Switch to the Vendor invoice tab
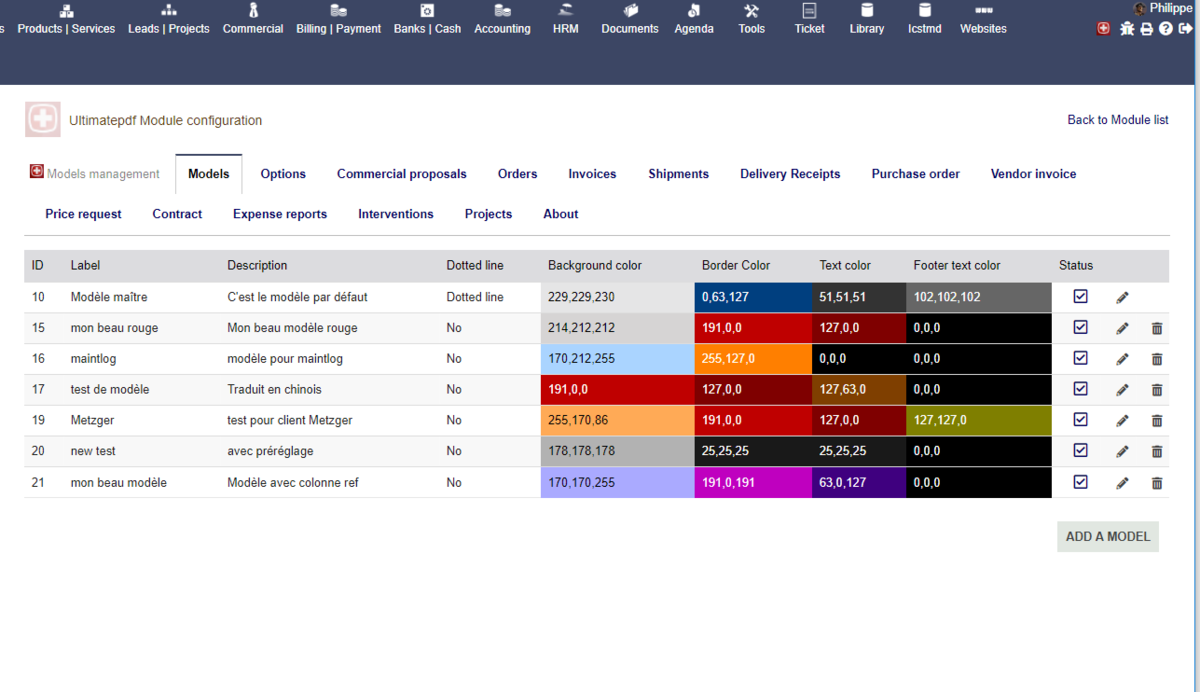Image resolution: width=1200 pixels, height=692 pixels. click(1034, 174)
